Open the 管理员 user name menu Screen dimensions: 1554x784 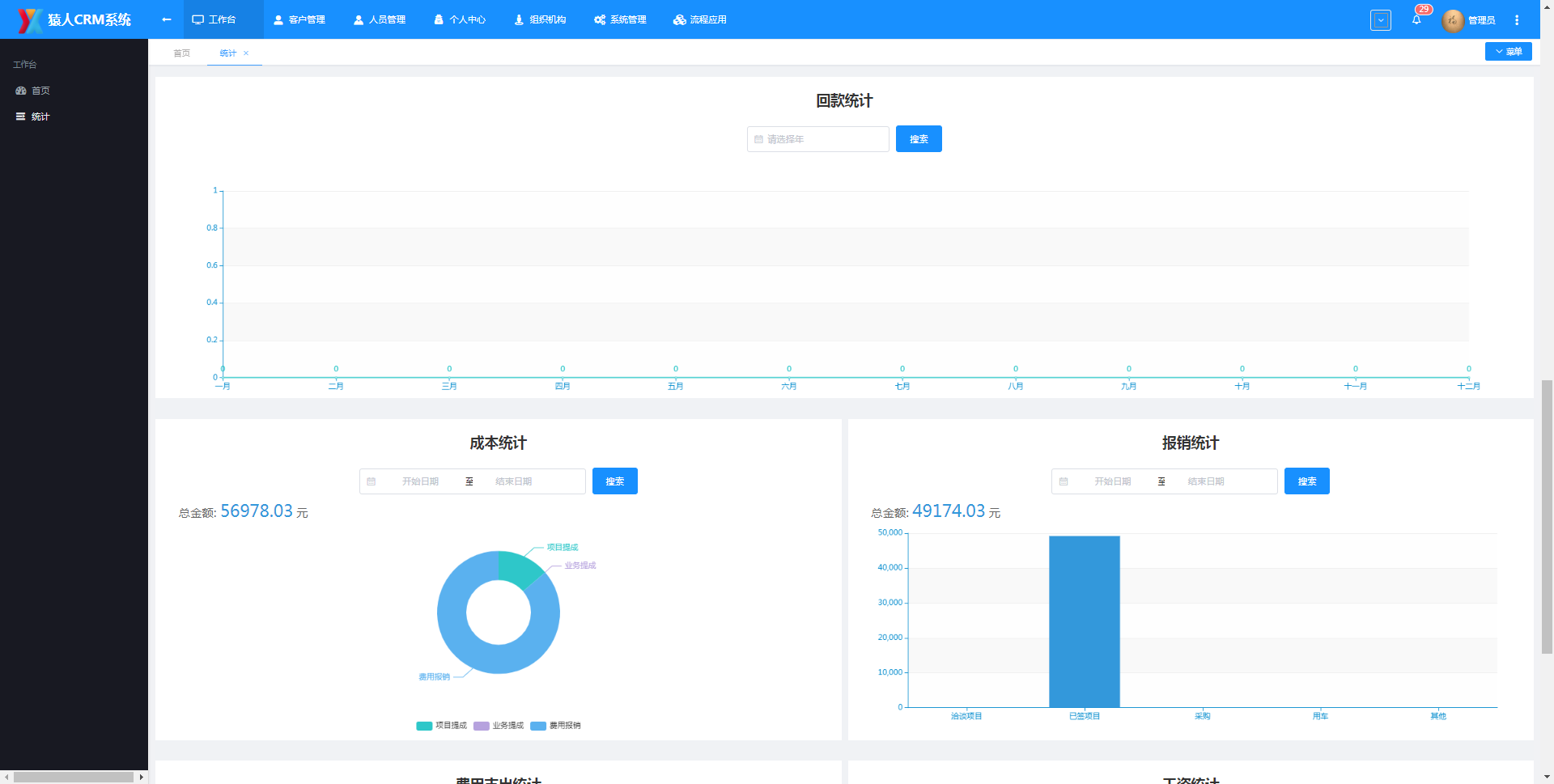[1481, 20]
